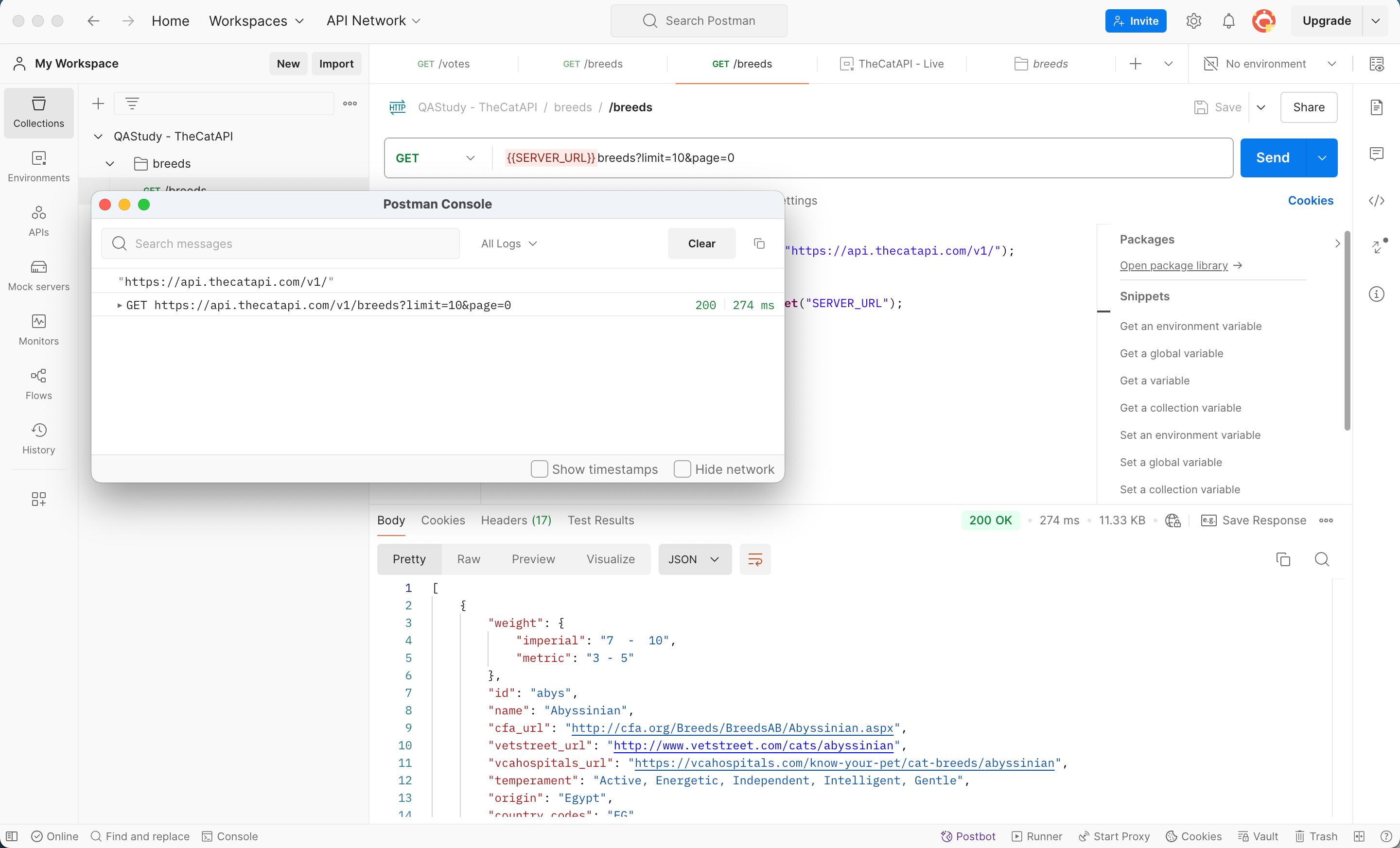Open Vault from status bar
Viewport: 1400px width, 848px height.
click(x=1258, y=836)
